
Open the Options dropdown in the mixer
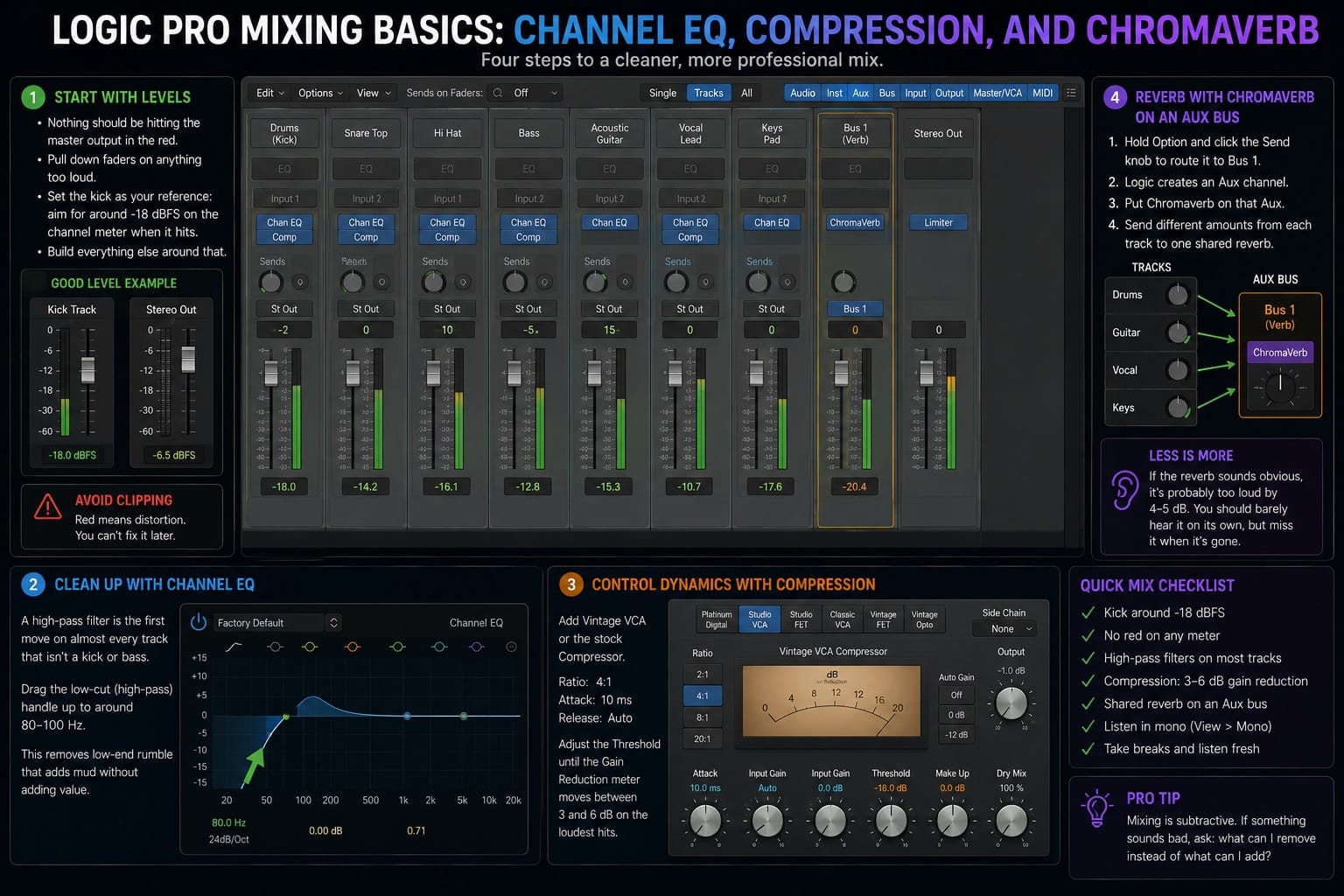coord(320,93)
